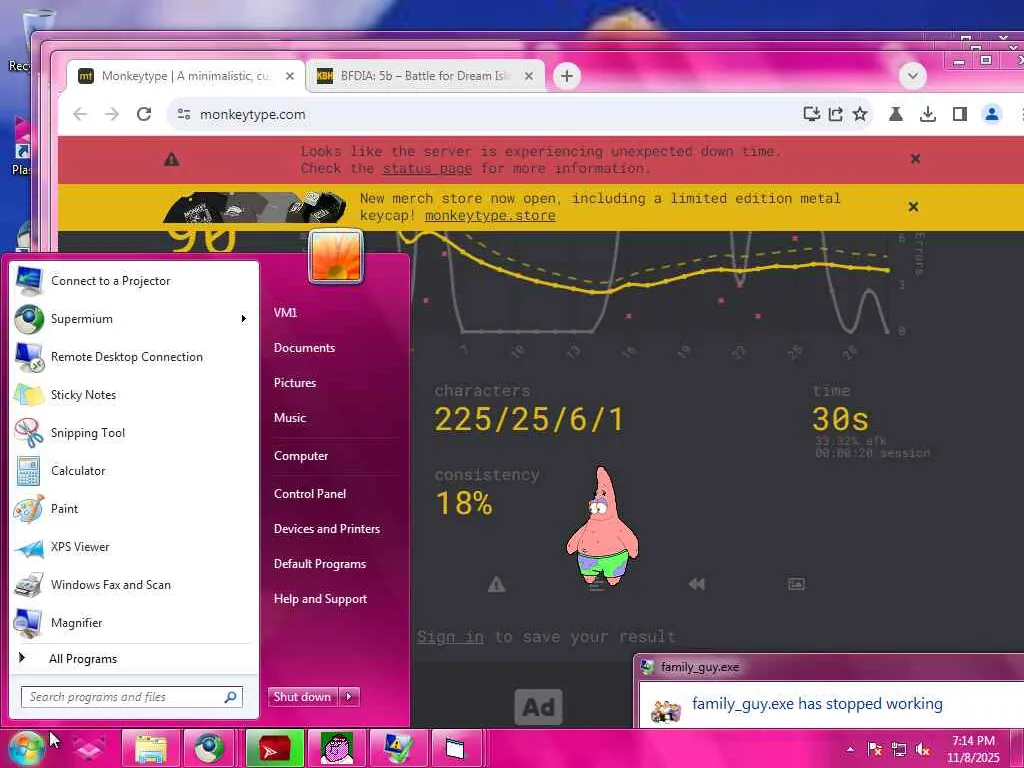1024x768 pixels.
Task: Show hidden tray icons arrow
Action: [x=850, y=749]
